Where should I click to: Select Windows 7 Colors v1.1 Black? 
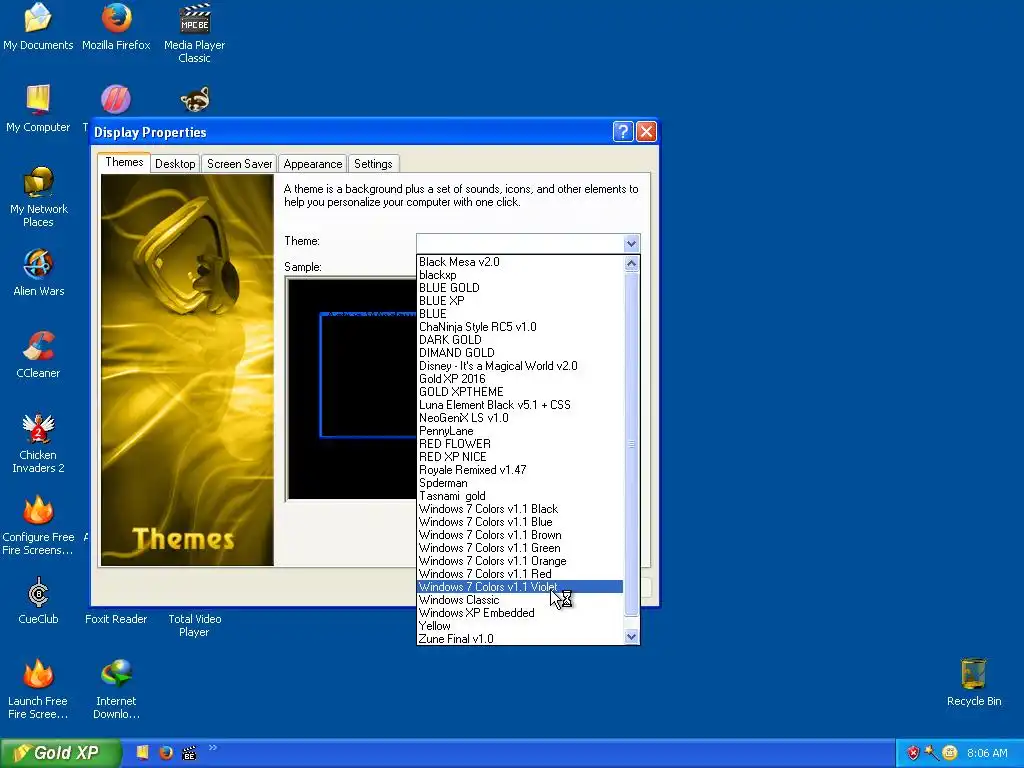(520, 509)
